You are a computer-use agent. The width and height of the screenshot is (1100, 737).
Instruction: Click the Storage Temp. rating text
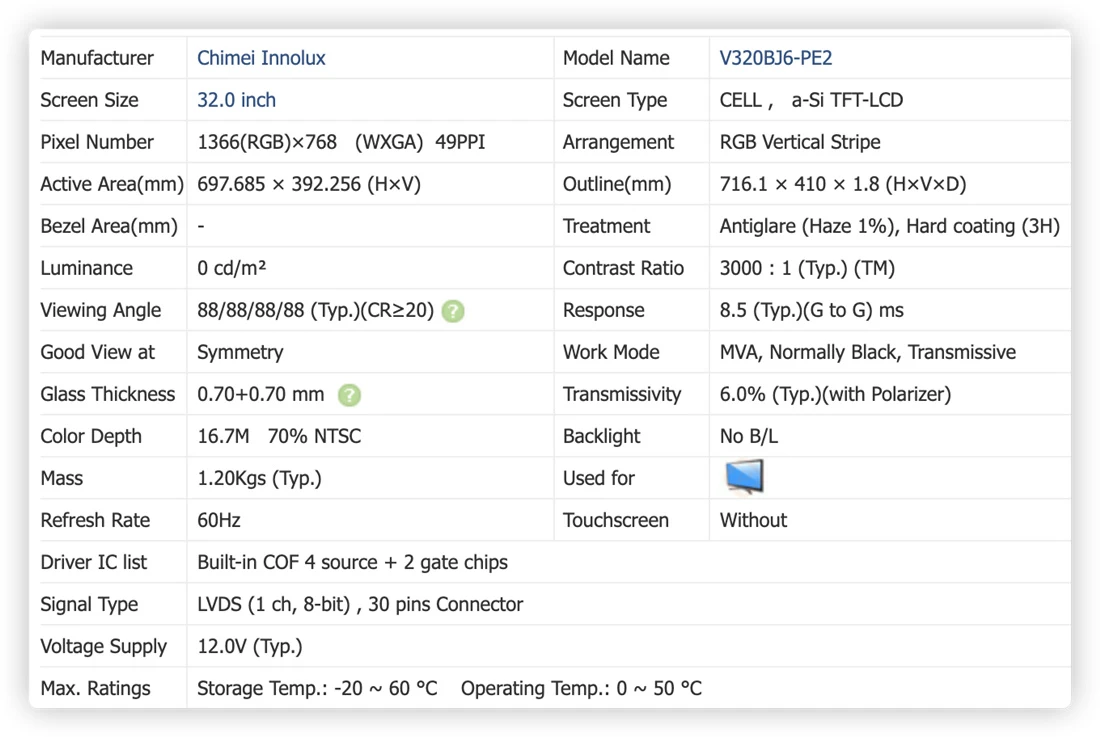317,689
